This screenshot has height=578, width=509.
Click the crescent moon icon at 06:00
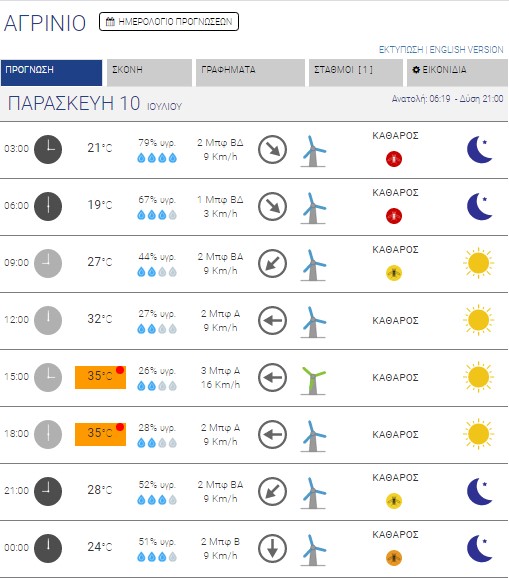(479, 206)
